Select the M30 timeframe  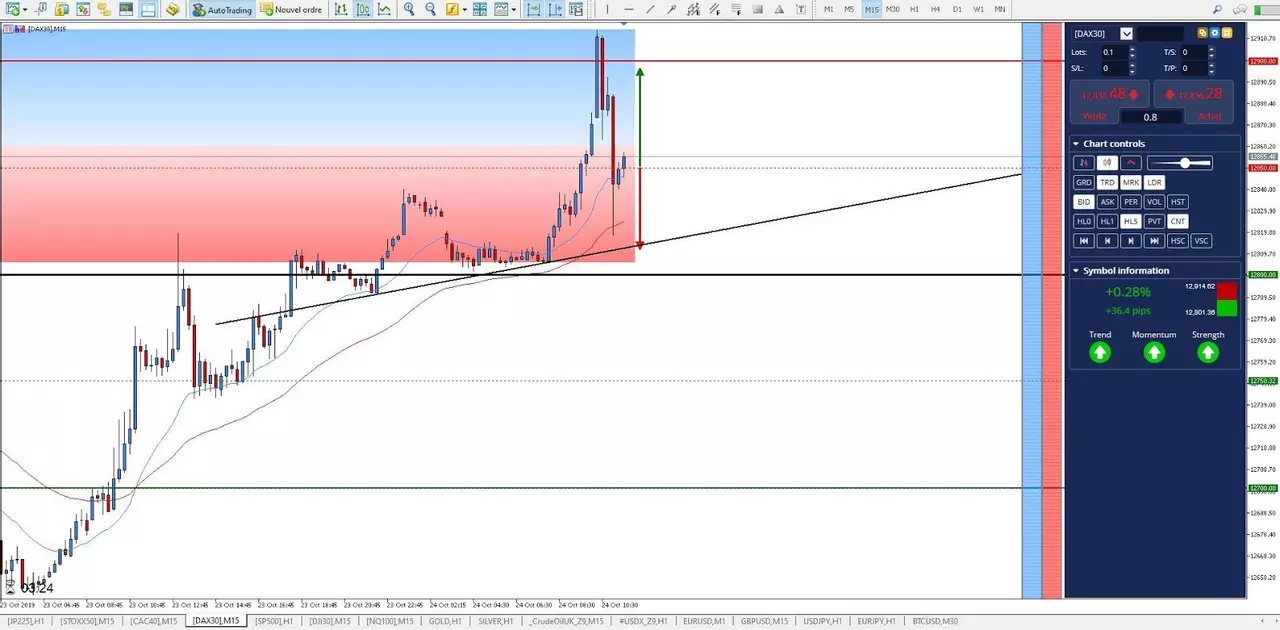click(892, 9)
